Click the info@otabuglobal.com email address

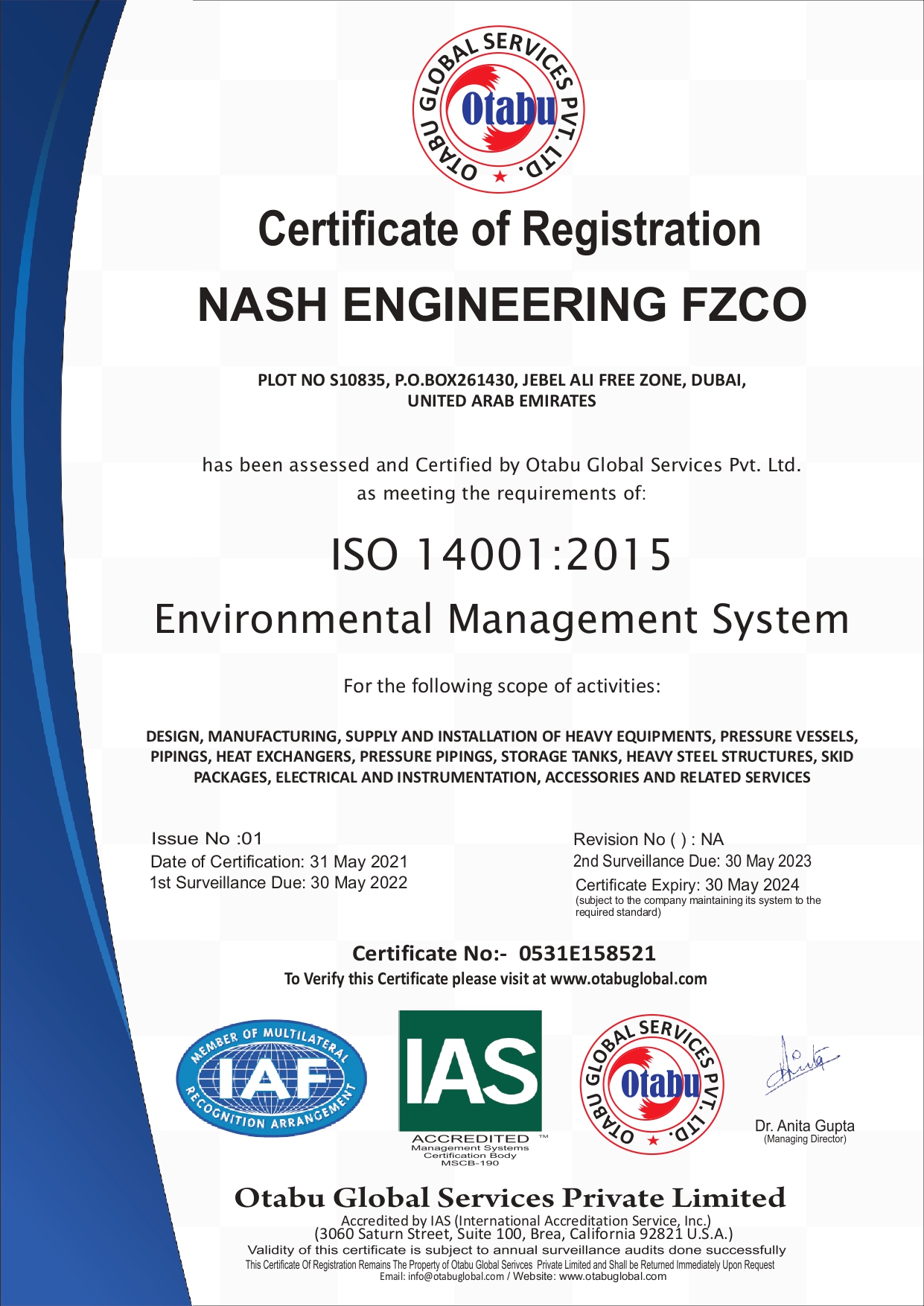pos(456,1276)
